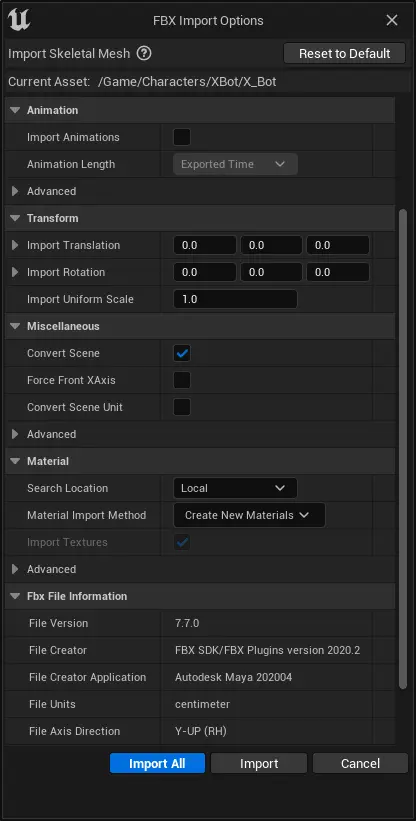Click the Convert Scene Unit label
The height and width of the screenshot is (821, 416).
pyautogui.click(x=75, y=407)
